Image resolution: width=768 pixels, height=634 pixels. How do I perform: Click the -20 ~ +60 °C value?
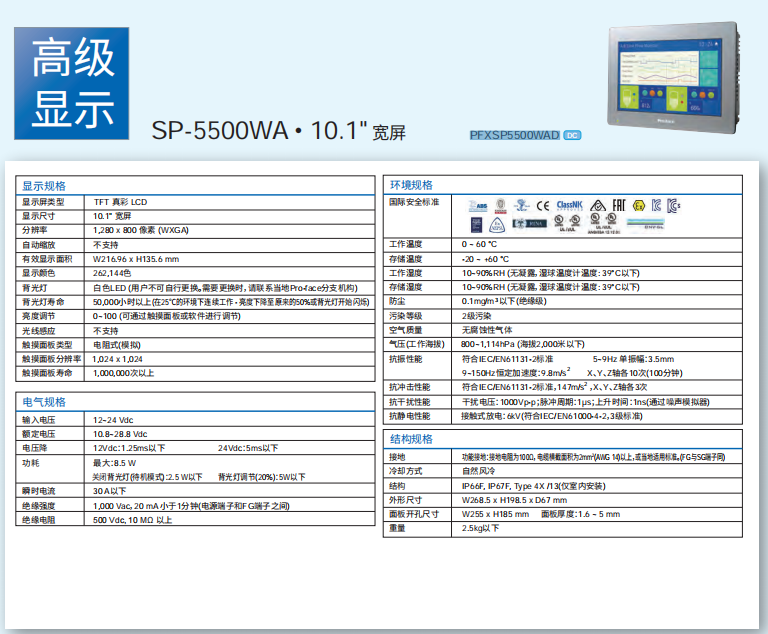click(485, 259)
